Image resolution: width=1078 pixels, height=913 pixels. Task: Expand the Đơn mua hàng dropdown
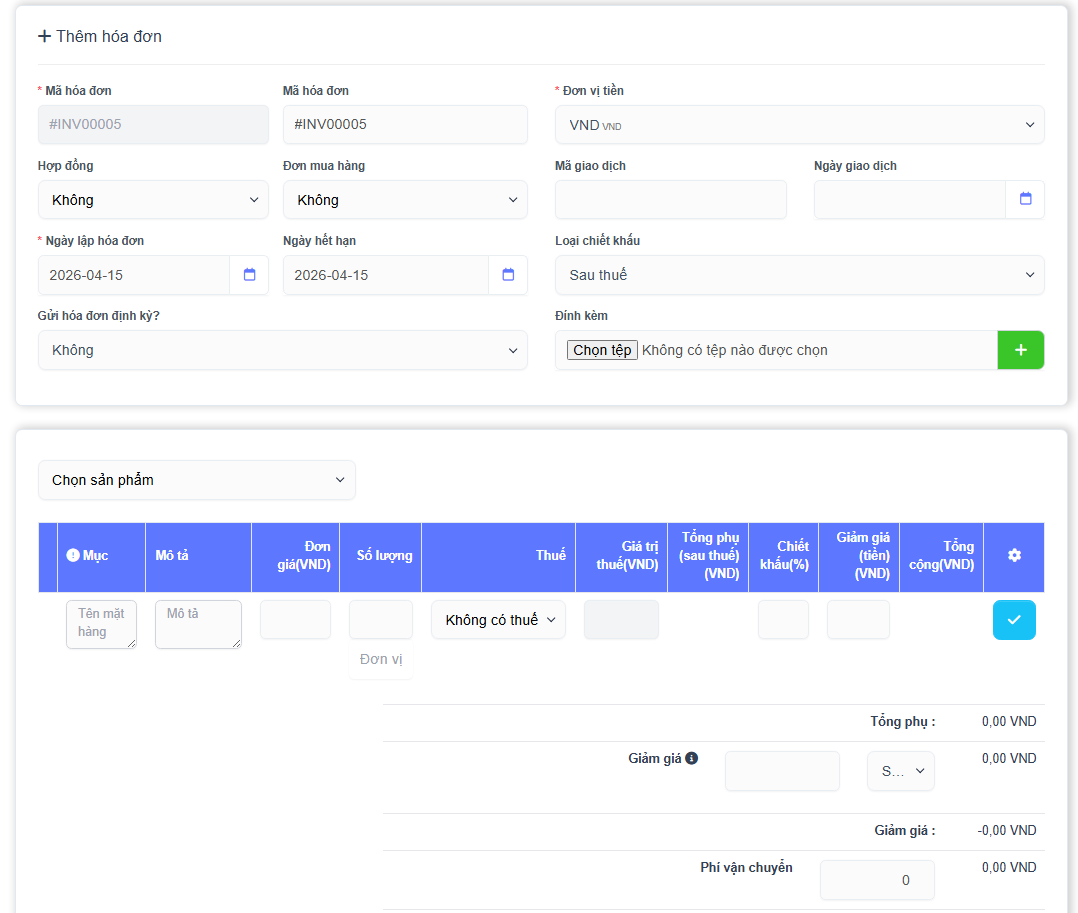click(405, 200)
